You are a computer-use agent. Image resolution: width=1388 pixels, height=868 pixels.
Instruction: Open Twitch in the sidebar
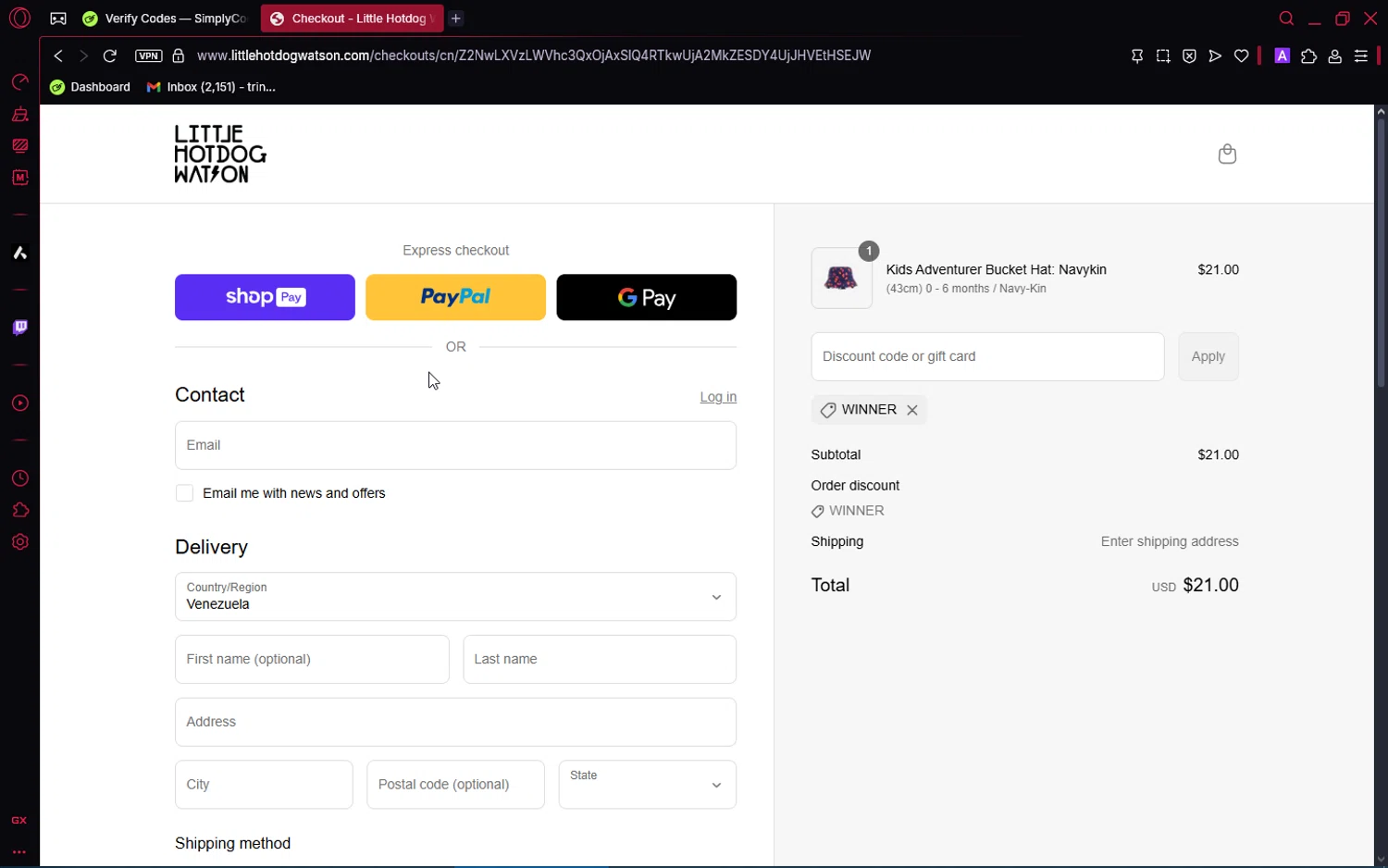[x=19, y=328]
